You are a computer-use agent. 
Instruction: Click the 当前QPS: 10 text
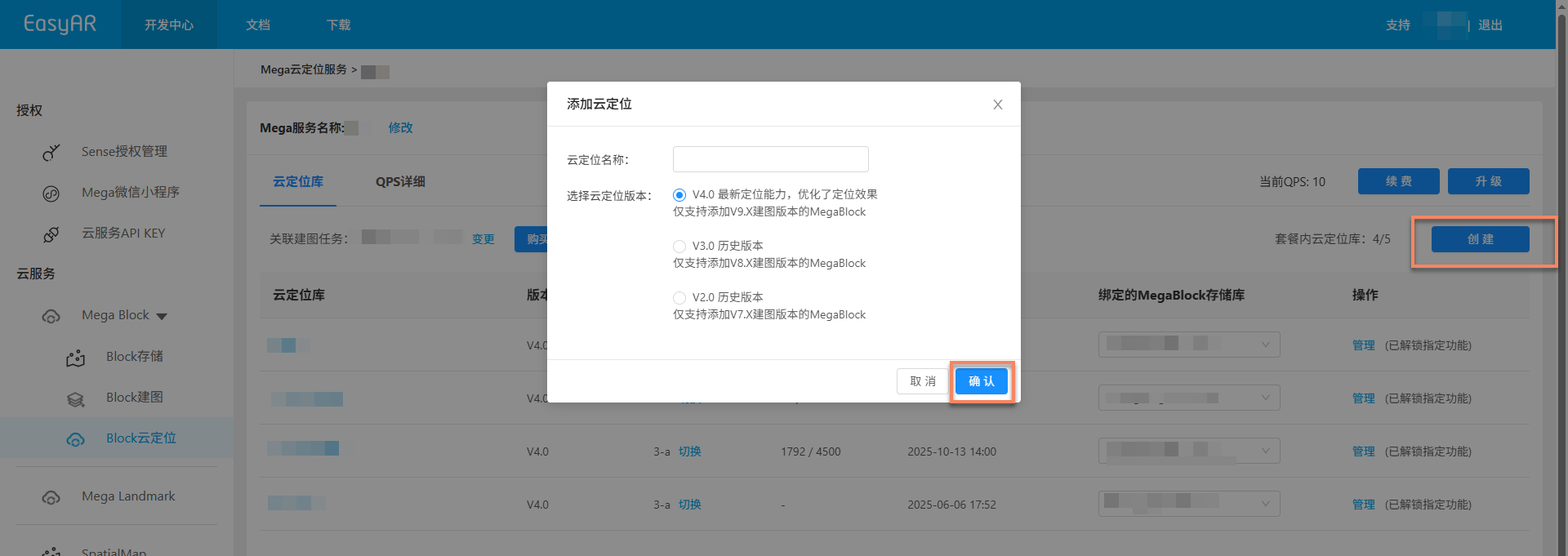1292,182
